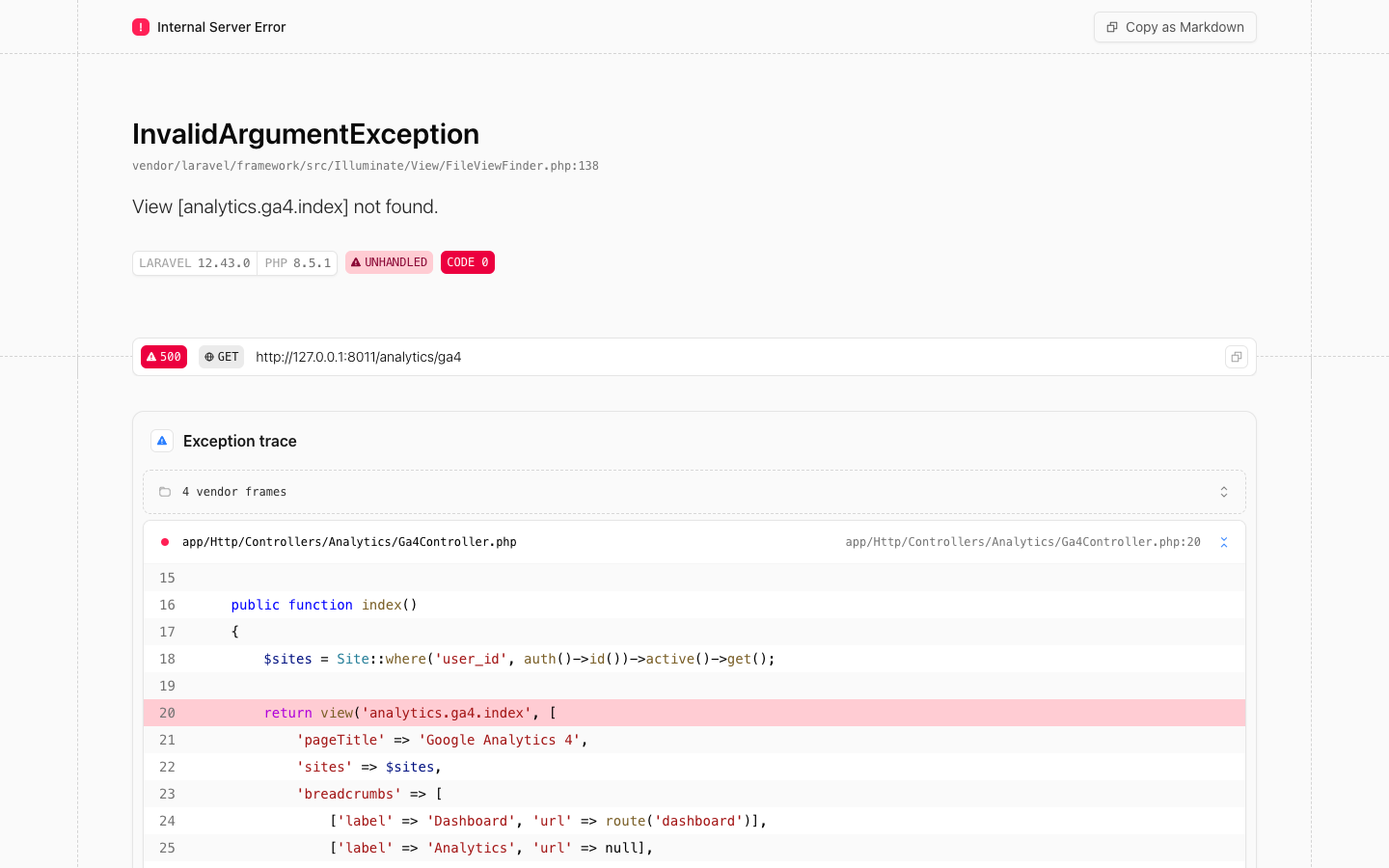Click the Ga4Controller.php:20 file reference

pos(1023,542)
